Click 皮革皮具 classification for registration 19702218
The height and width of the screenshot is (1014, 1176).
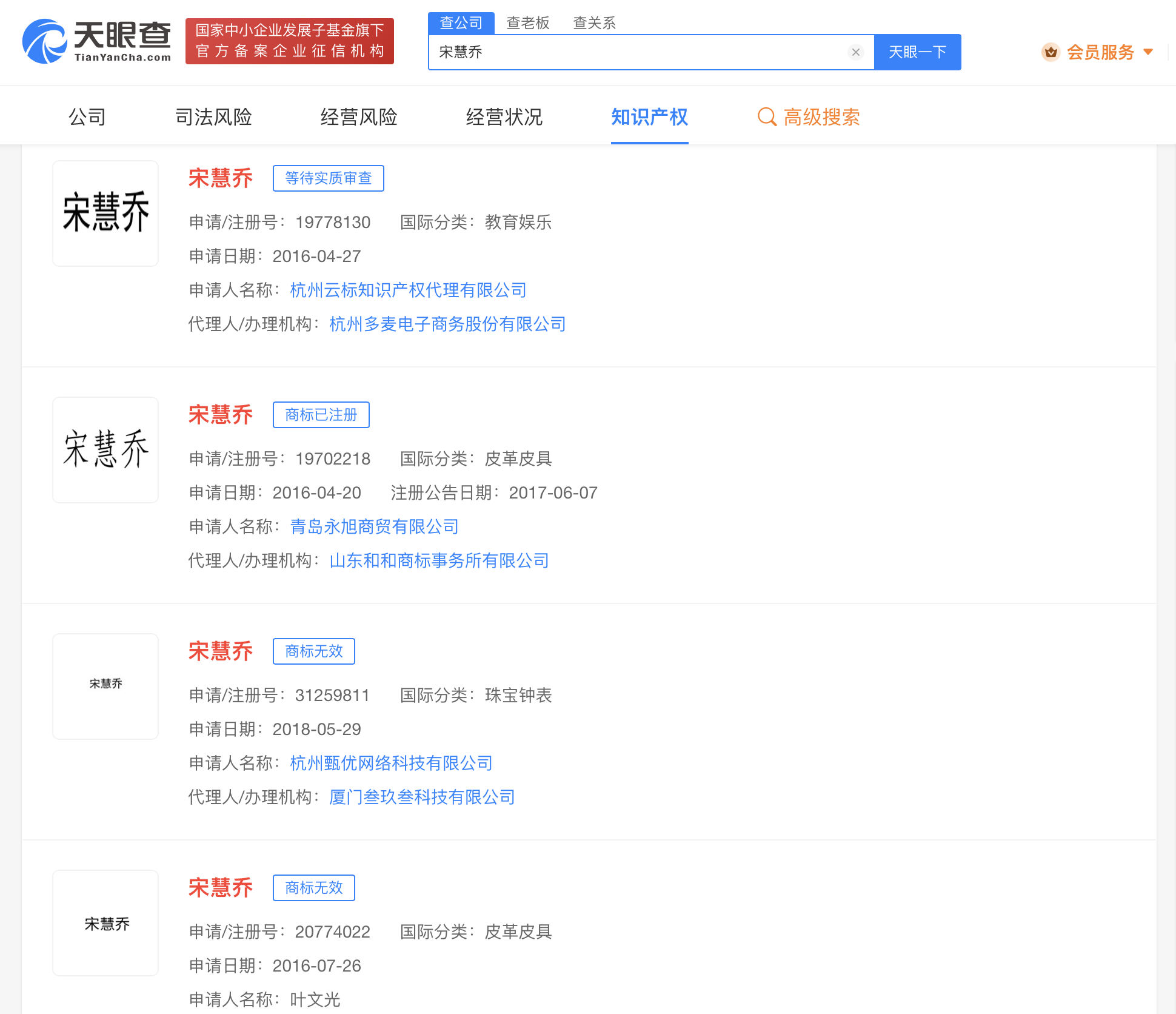tap(518, 458)
